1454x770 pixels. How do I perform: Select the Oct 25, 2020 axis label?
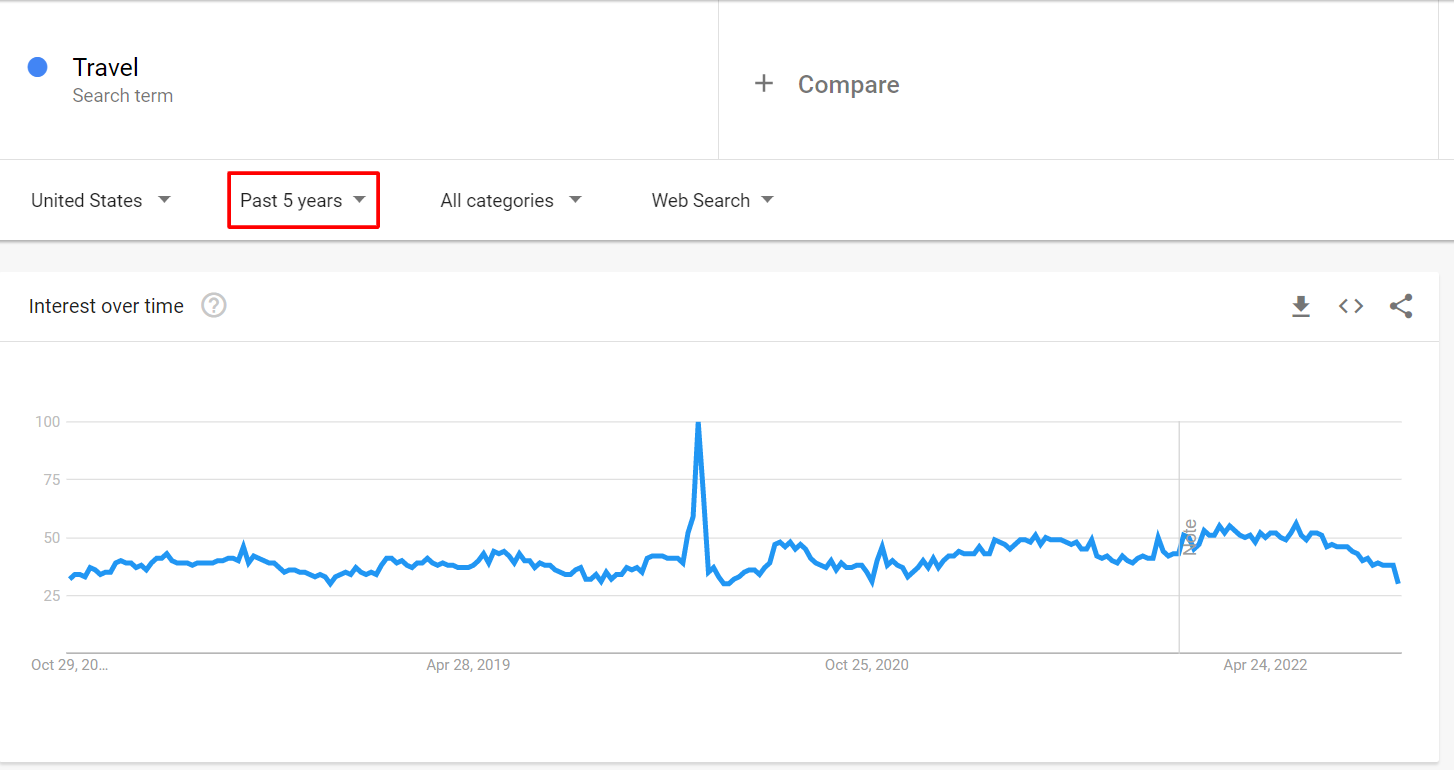point(866,665)
